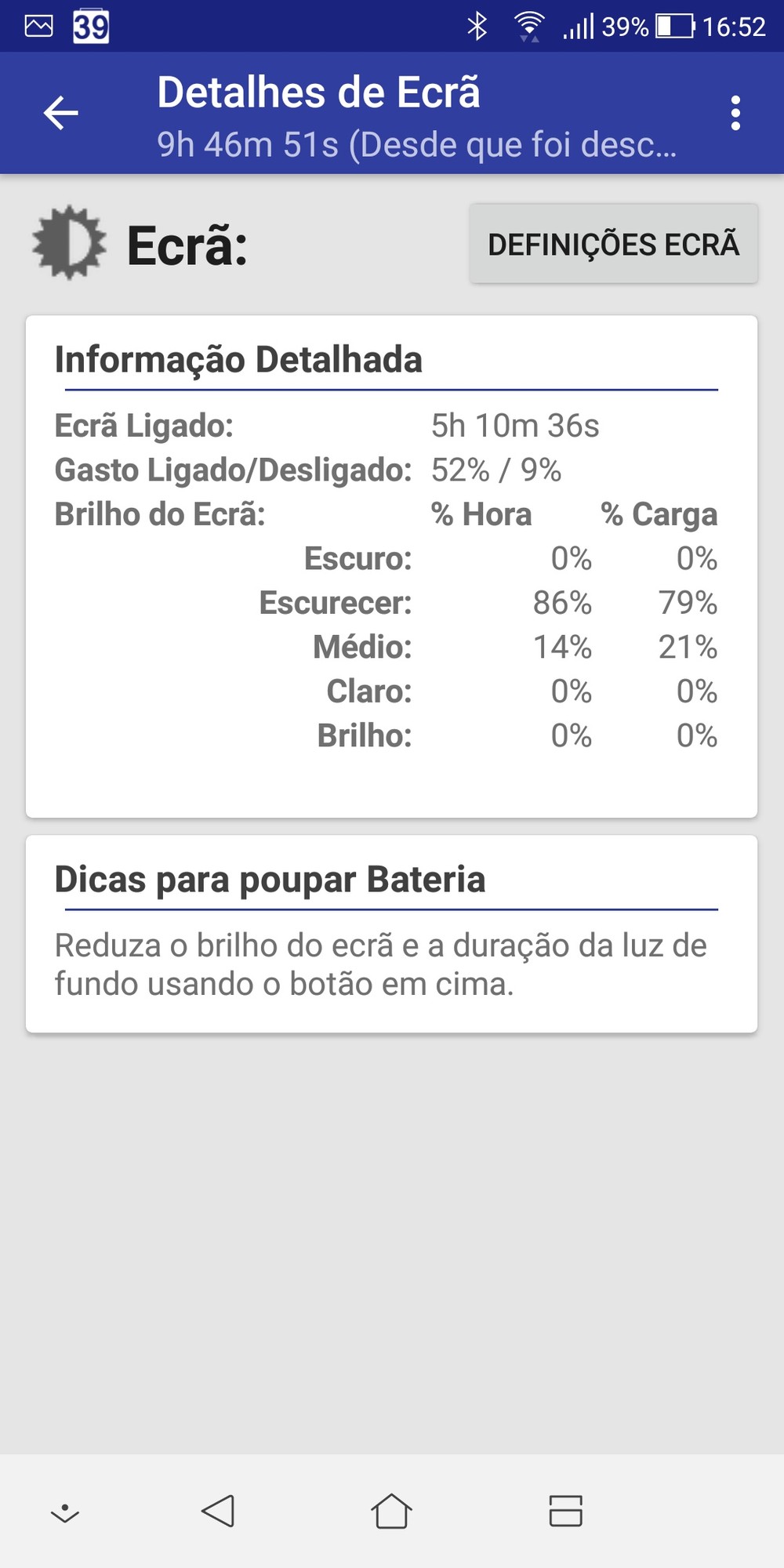Tap the Ecrã Ligado duration value

click(x=515, y=426)
